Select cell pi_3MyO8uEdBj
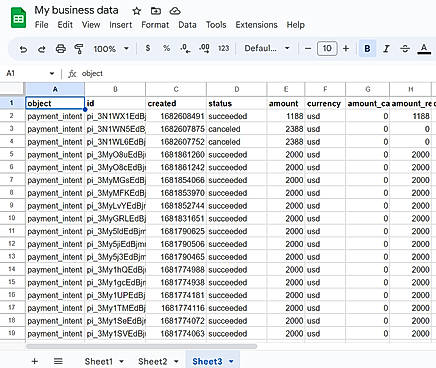The height and width of the screenshot is (368, 436). click(x=115, y=155)
